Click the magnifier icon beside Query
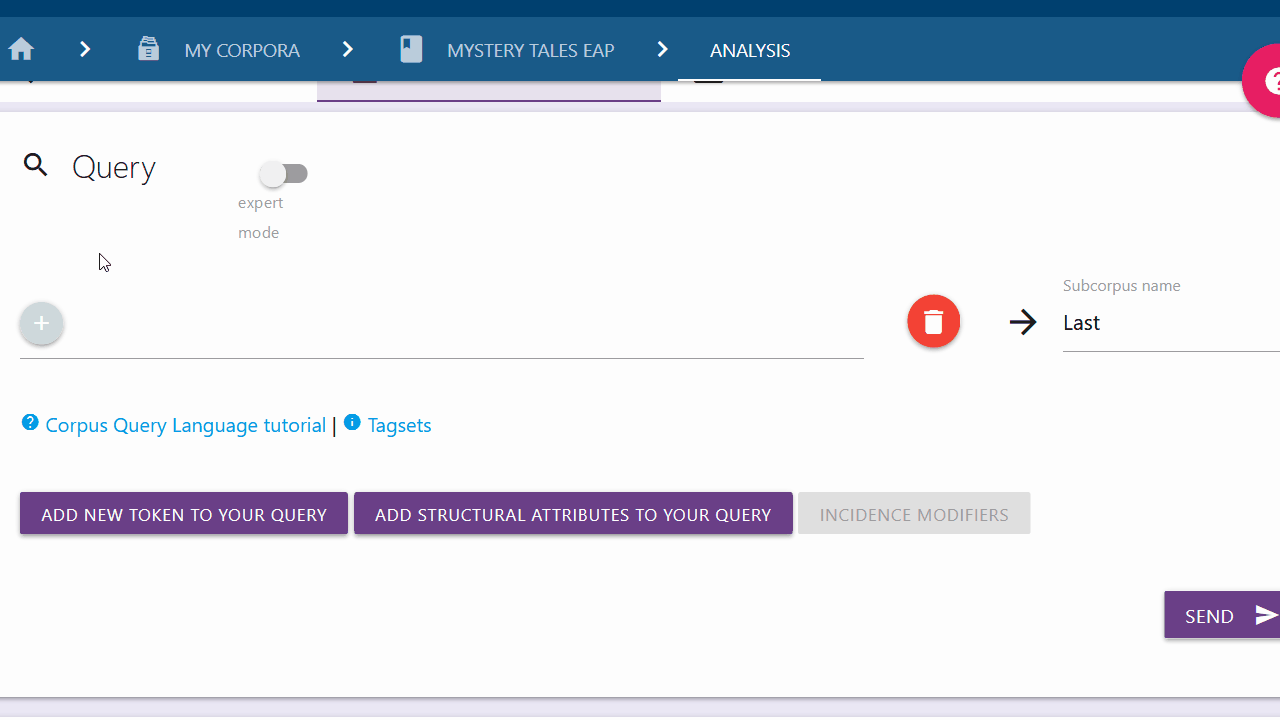This screenshot has width=1280, height=720. coord(36,166)
